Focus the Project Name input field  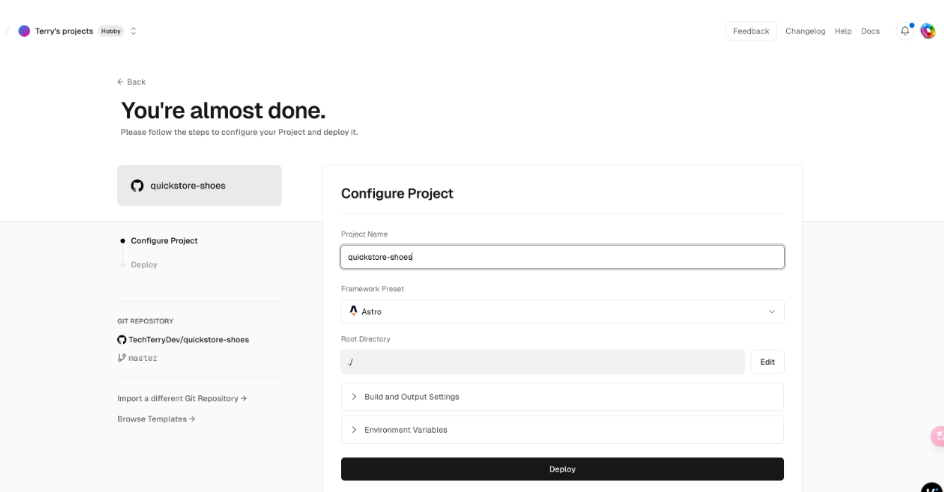[x=562, y=257]
